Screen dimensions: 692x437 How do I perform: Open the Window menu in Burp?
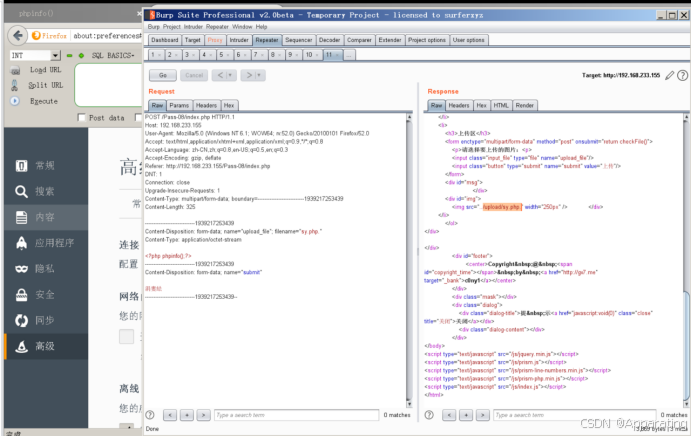click(x=242, y=27)
